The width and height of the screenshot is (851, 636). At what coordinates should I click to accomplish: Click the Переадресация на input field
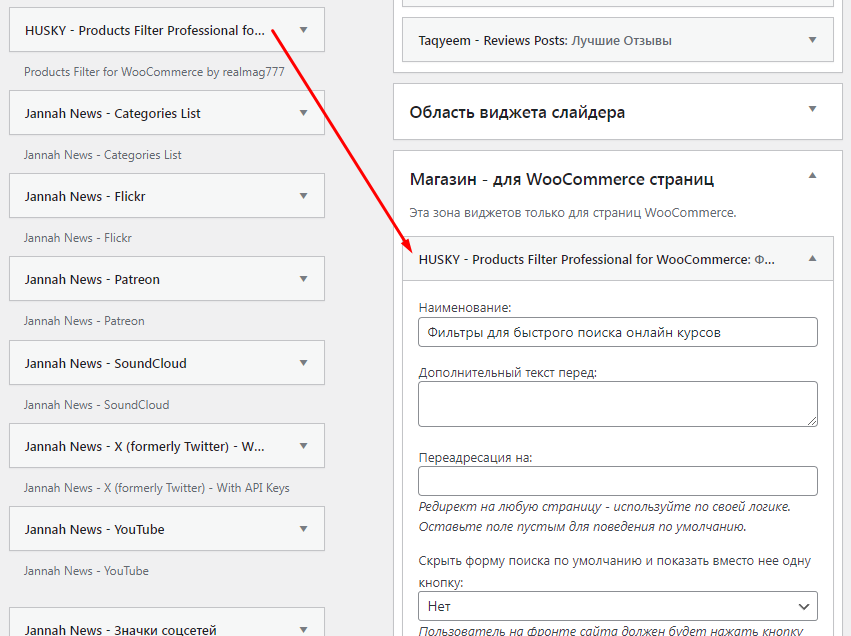click(x=617, y=481)
